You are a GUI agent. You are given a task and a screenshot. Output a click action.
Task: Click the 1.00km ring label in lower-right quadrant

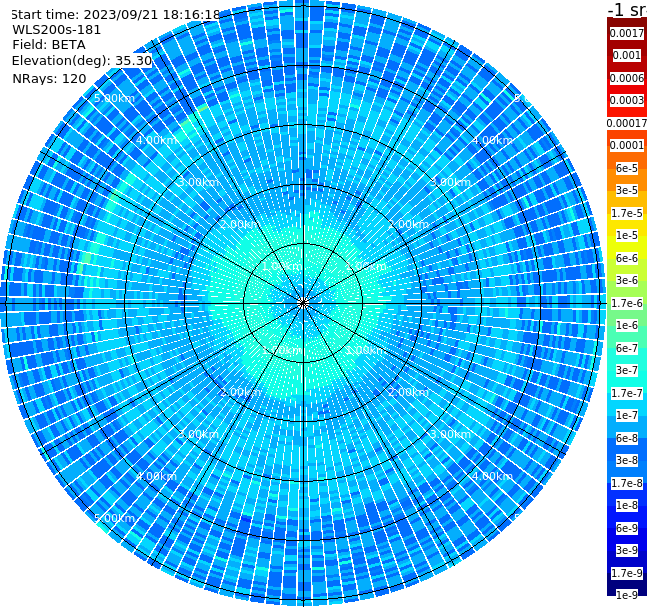[x=366, y=350]
